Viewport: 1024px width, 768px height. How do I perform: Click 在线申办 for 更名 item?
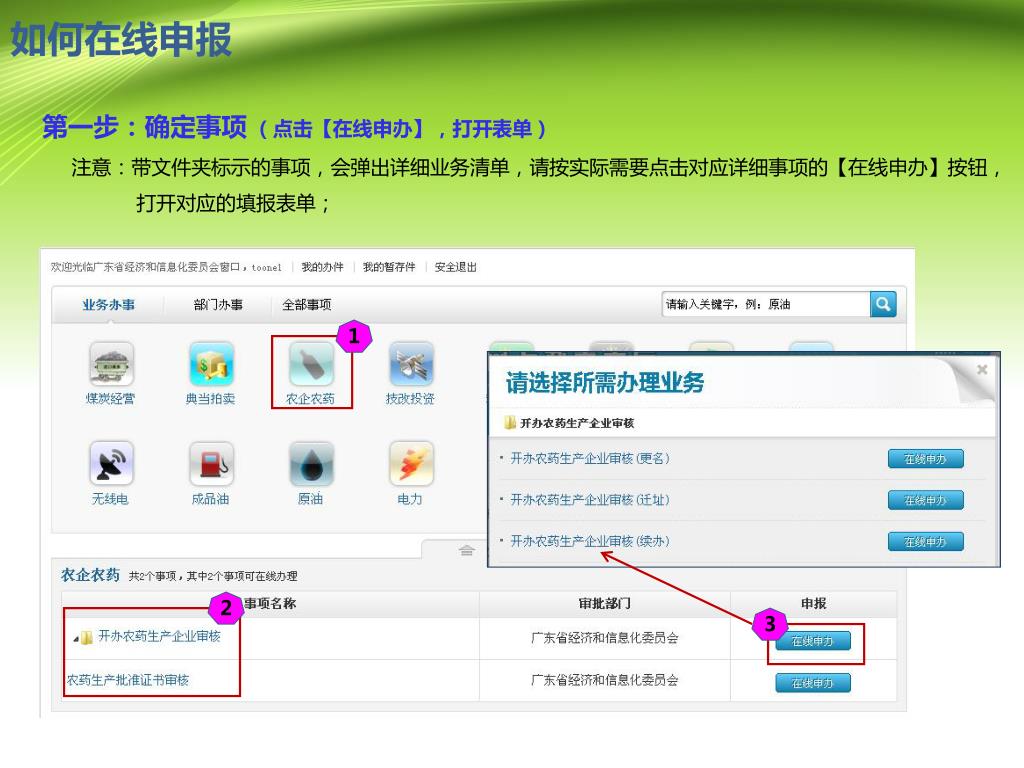click(x=925, y=459)
